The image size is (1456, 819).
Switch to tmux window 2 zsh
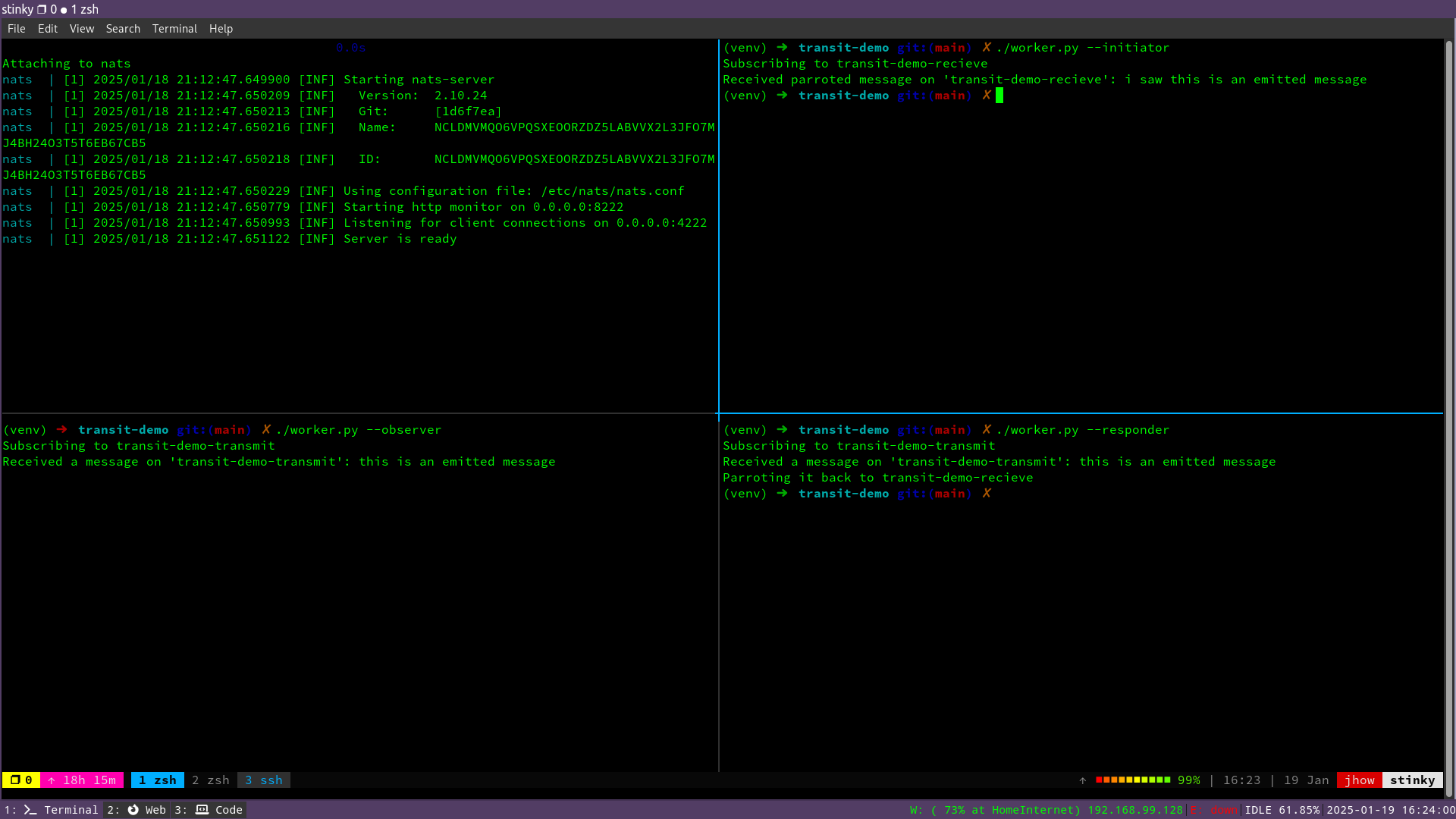tap(210, 780)
